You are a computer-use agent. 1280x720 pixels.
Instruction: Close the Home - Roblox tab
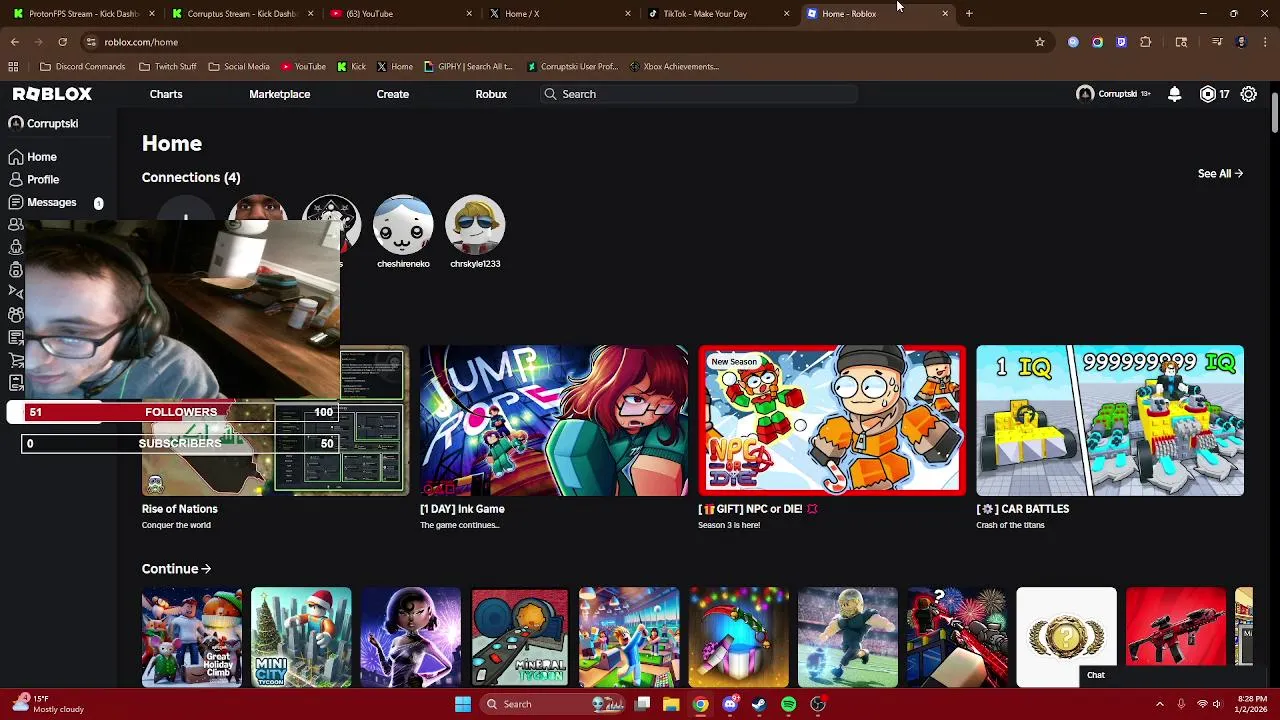[x=945, y=14]
